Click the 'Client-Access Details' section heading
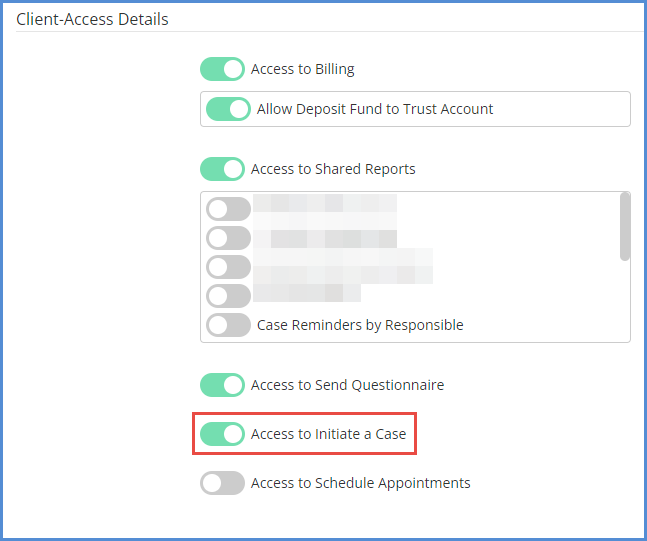This screenshot has height=541, width=647. pos(92,19)
